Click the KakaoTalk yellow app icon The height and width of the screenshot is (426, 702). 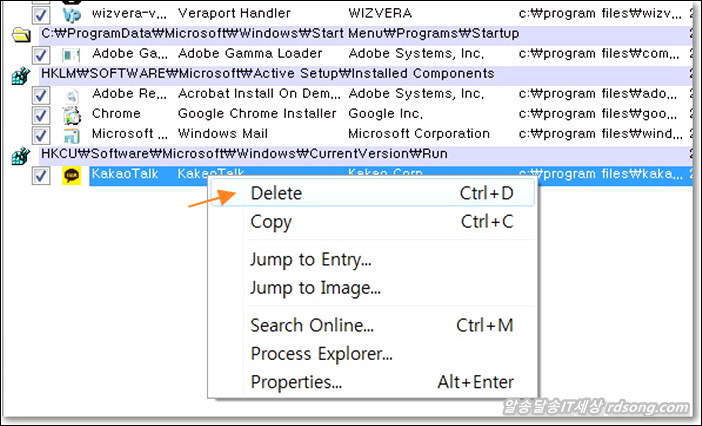71,175
